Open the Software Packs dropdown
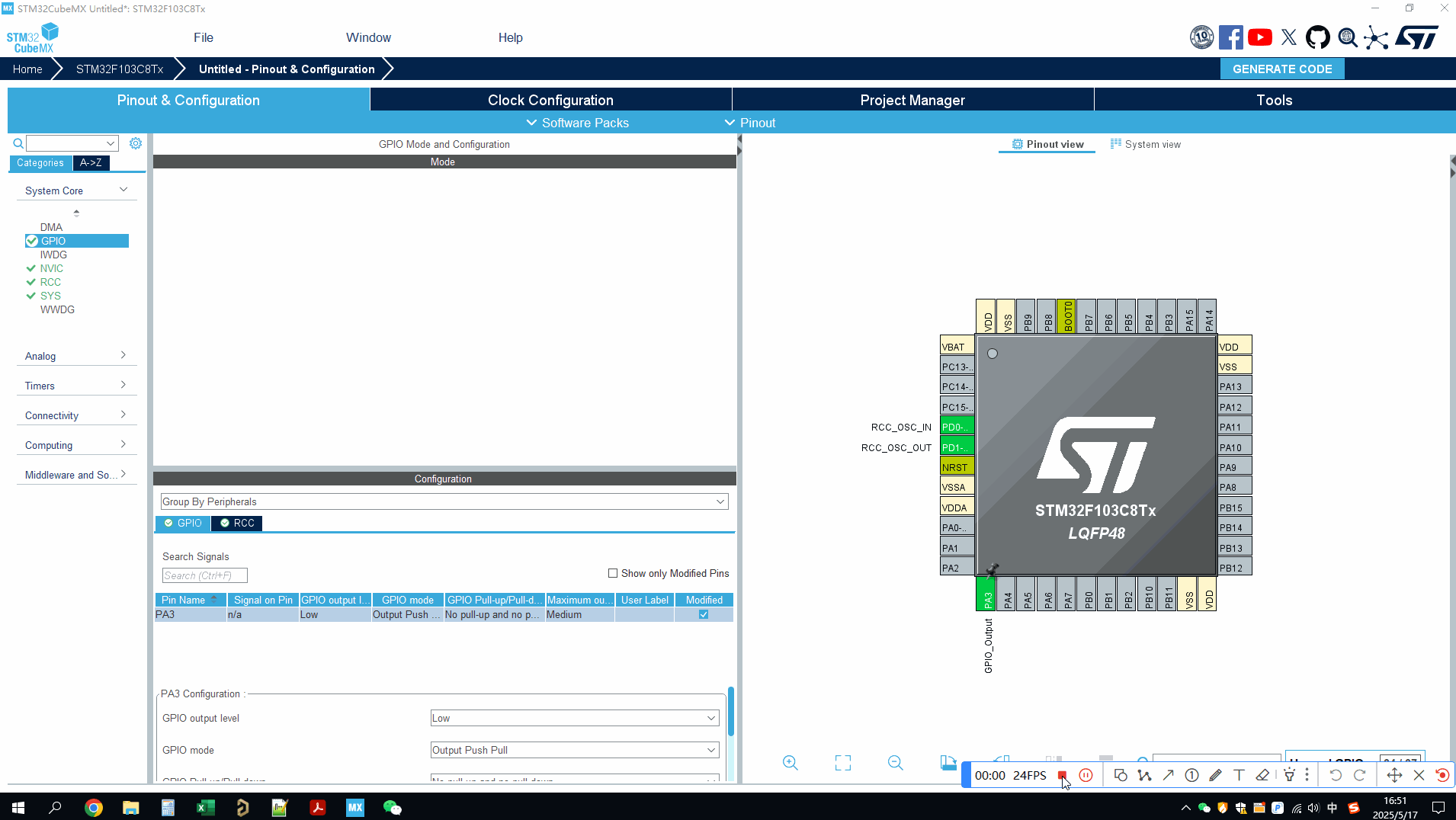This screenshot has height=820, width=1456. pos(578,123)
